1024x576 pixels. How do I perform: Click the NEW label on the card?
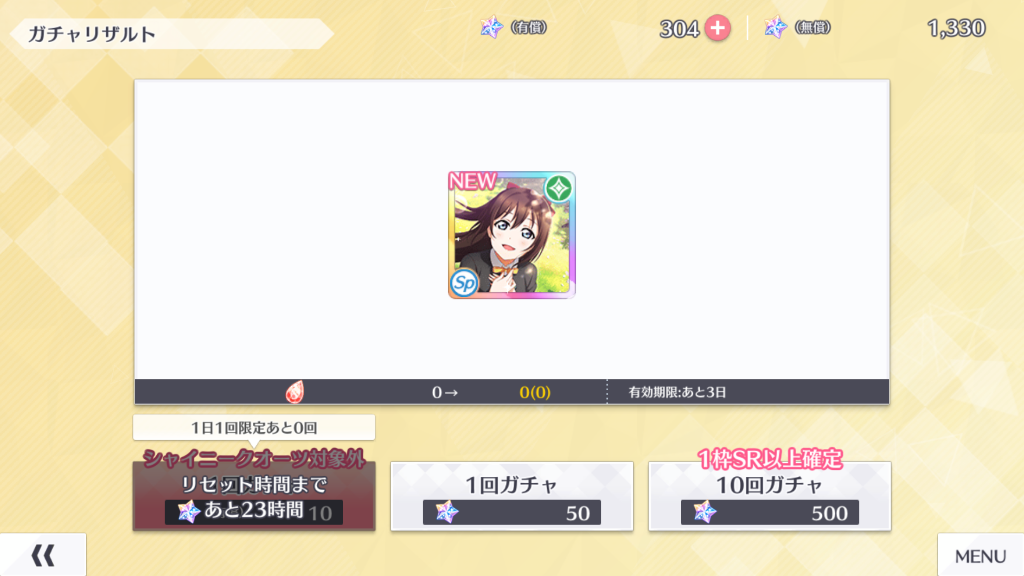coord(472,181)
